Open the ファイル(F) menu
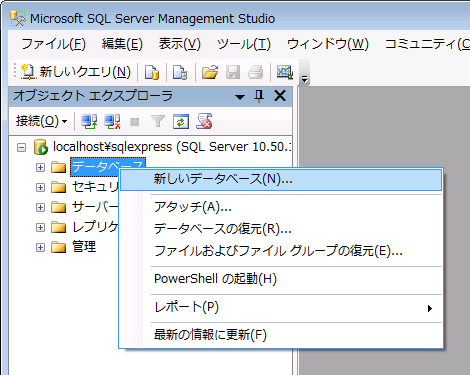The width and height of the screenshot is (470, 375). coord(53,44)
